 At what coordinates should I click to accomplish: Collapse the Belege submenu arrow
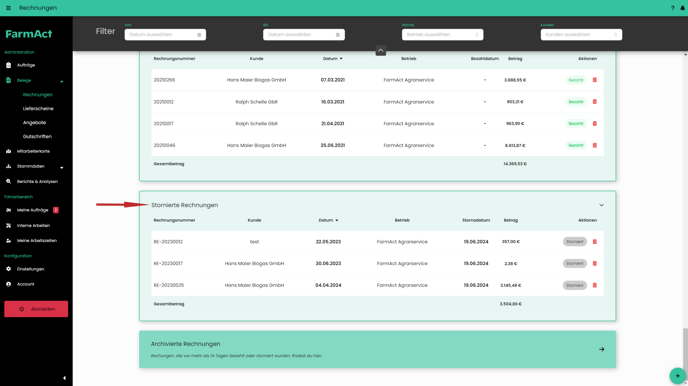click(x=61, y=81)
